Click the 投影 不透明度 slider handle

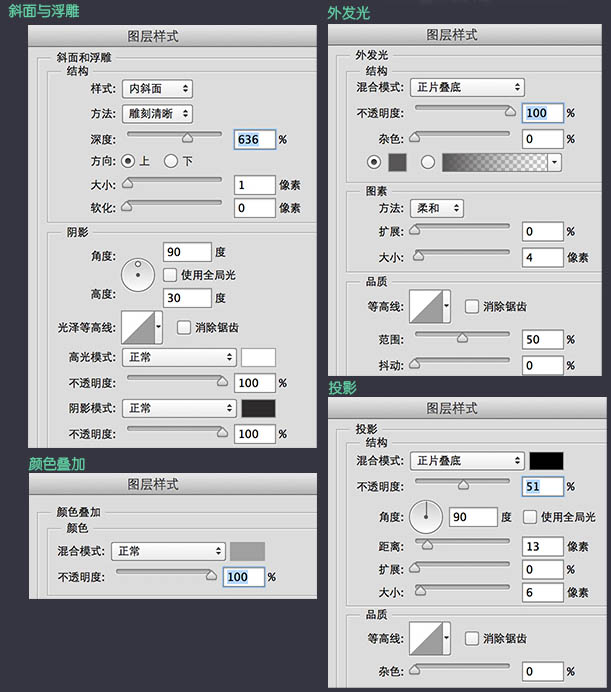tap(463, 485)
